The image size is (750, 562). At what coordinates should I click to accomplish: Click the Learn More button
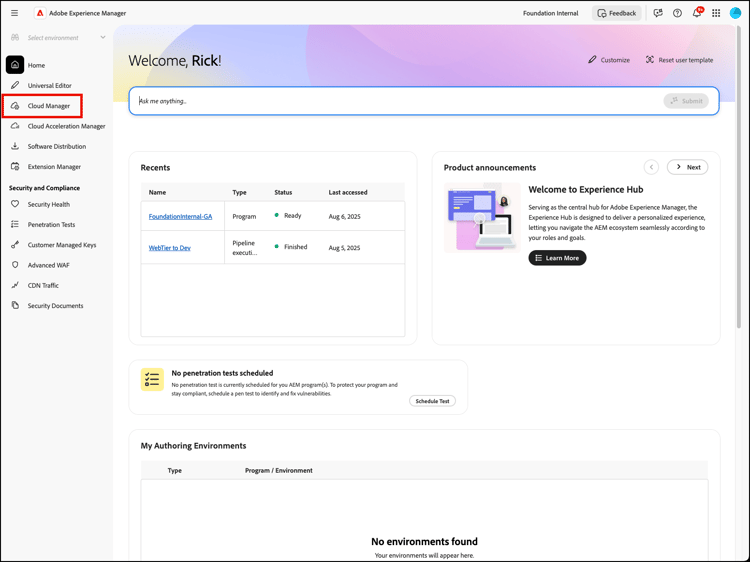click(x=557, y=258)
